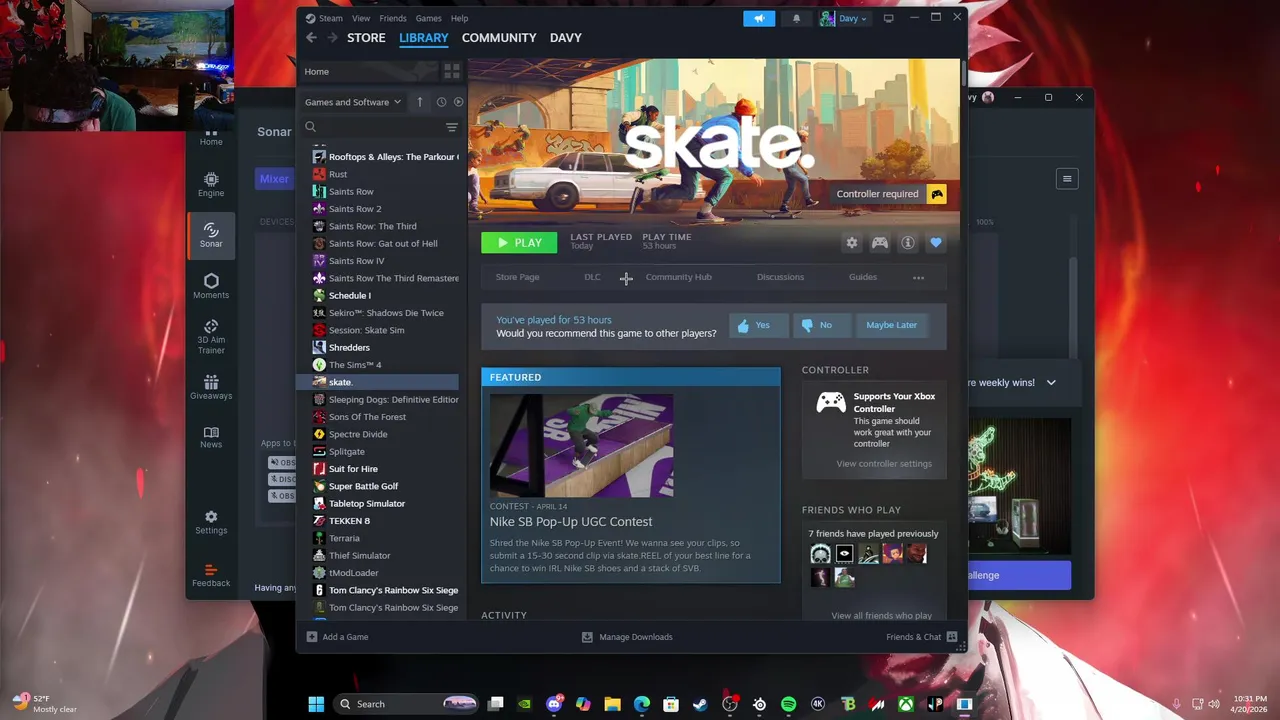Choose Maybe Later for recommendation

tap(891, 325)
